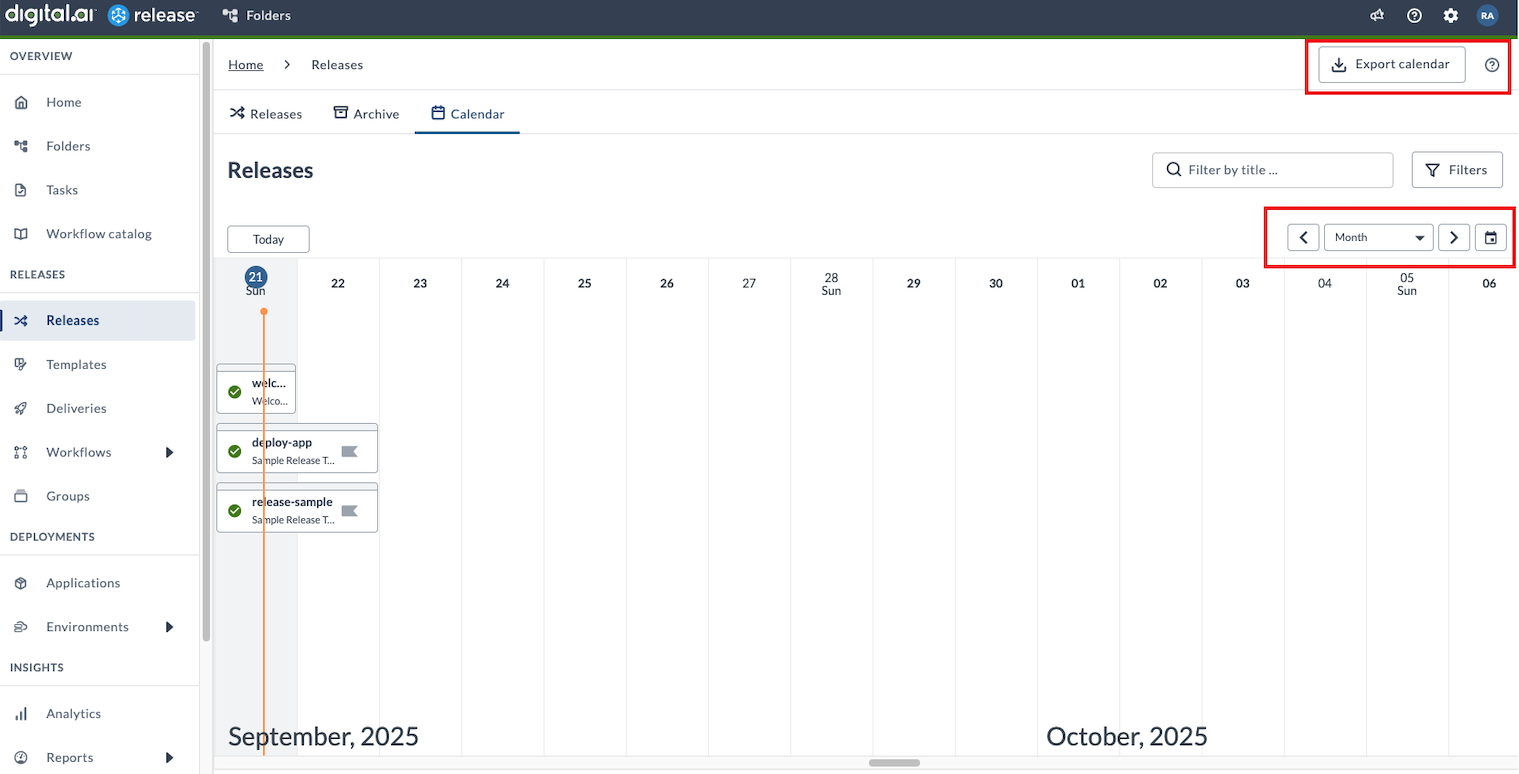Click the Filter by title search field
This screenshot has height=774, width=1519.
pyautogui.click(x=1272, y=170)
